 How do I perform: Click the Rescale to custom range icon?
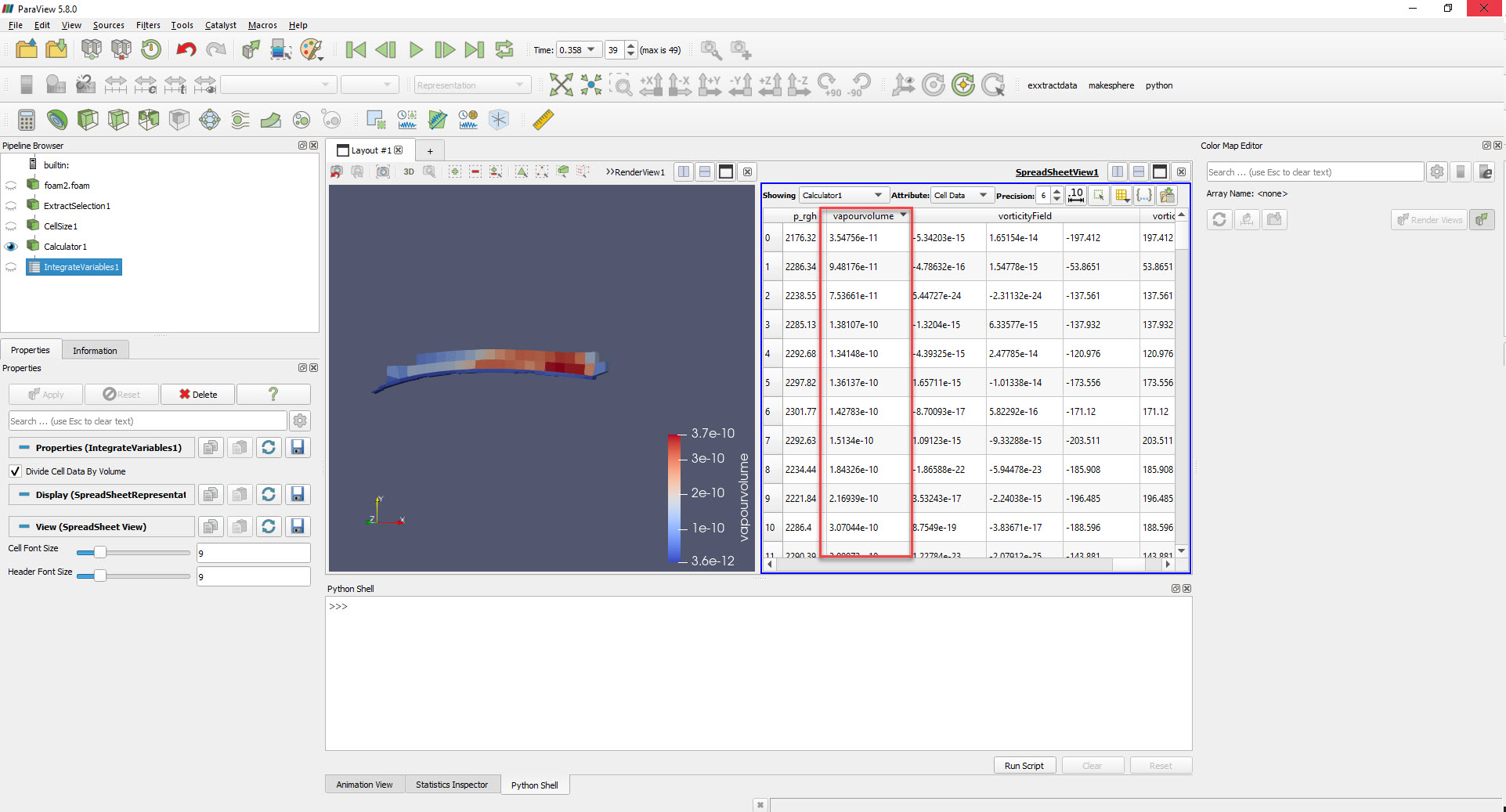click(146, 85)
